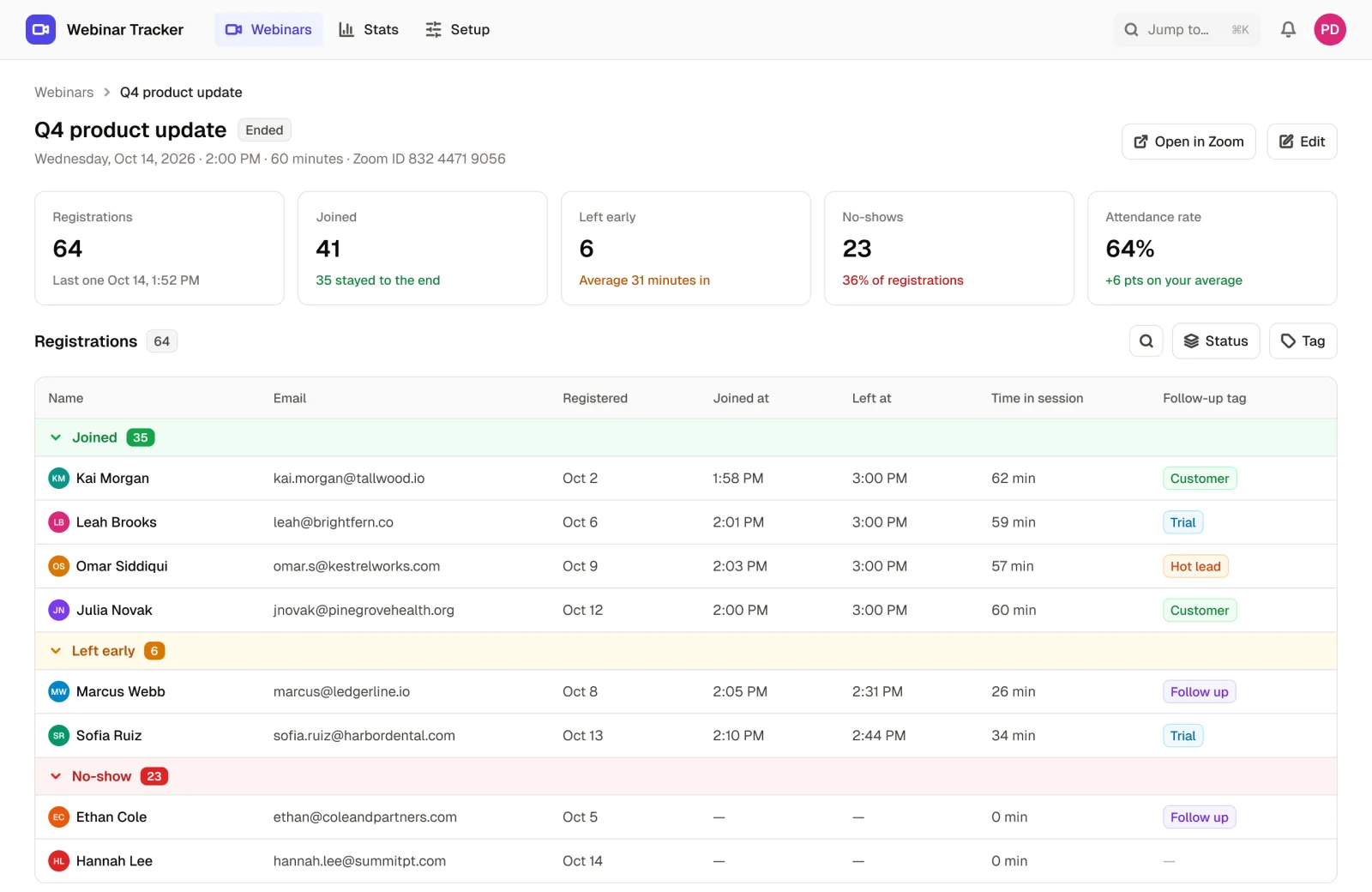Viewport: 1372px width, 892px height.
Task: Click the Name column header
Action: tap(66, 398)
